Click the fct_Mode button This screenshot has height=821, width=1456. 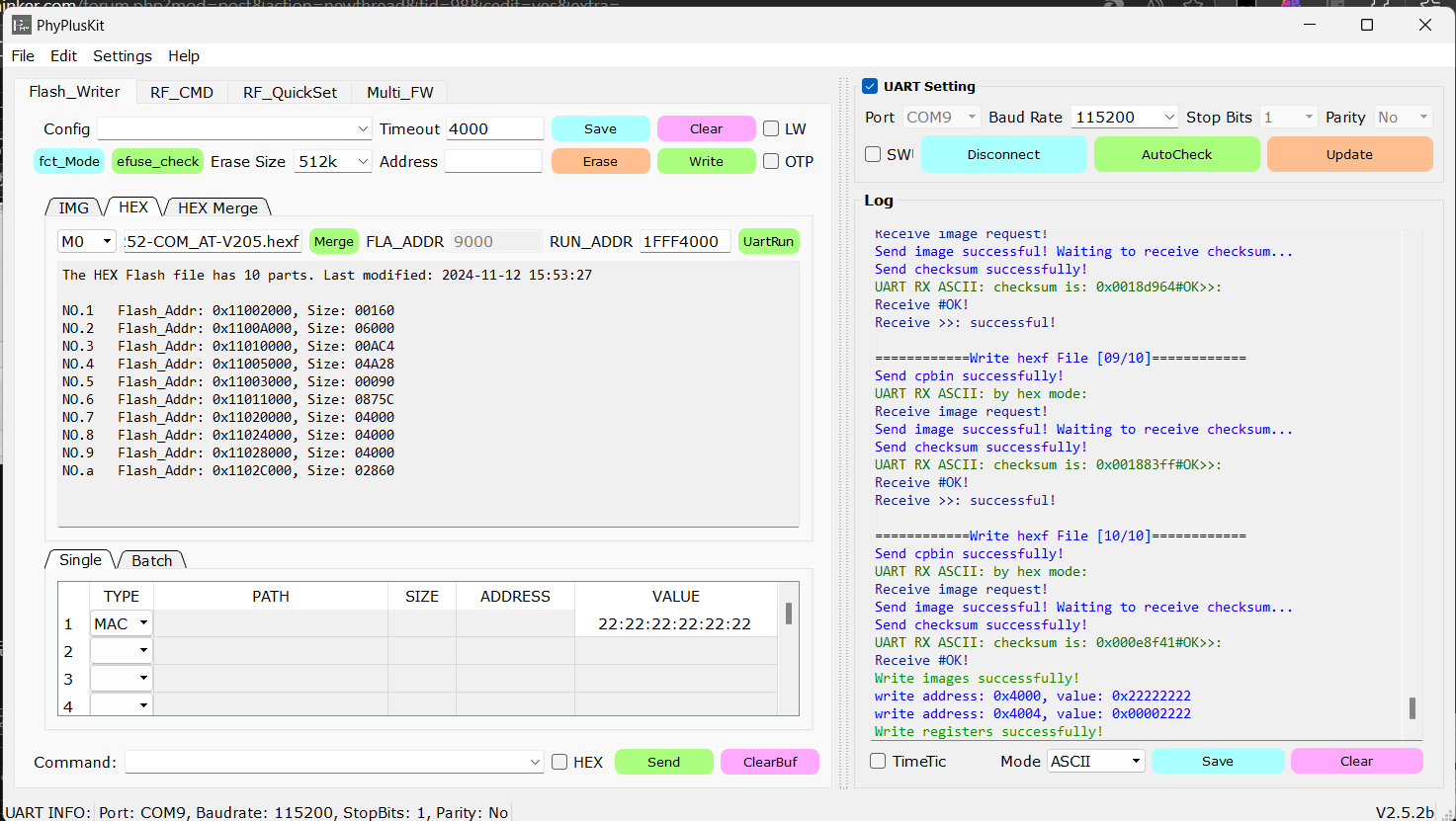(69, 161)
